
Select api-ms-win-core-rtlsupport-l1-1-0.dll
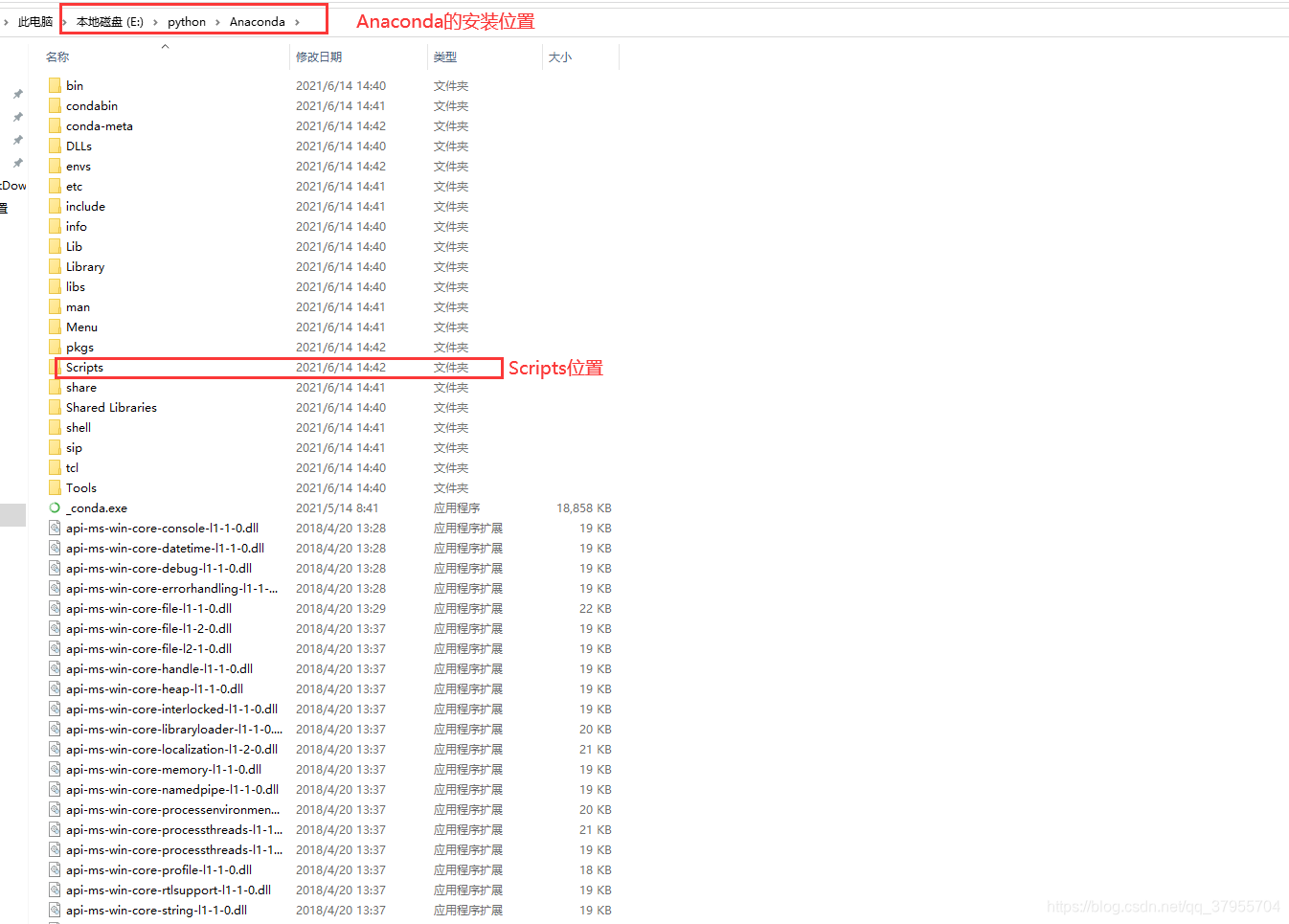[169, 890]
